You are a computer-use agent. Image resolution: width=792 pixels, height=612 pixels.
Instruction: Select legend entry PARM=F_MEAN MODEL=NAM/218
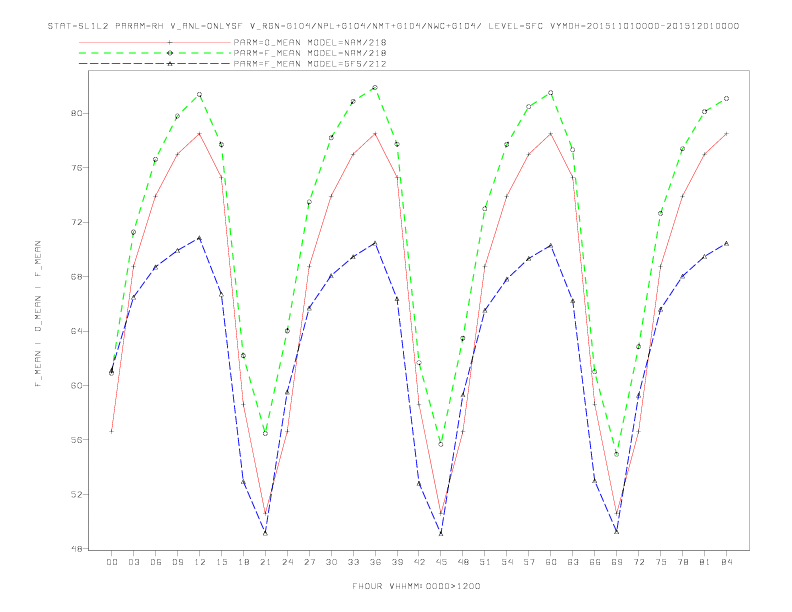pyautogui.click(x=310, y=53)
